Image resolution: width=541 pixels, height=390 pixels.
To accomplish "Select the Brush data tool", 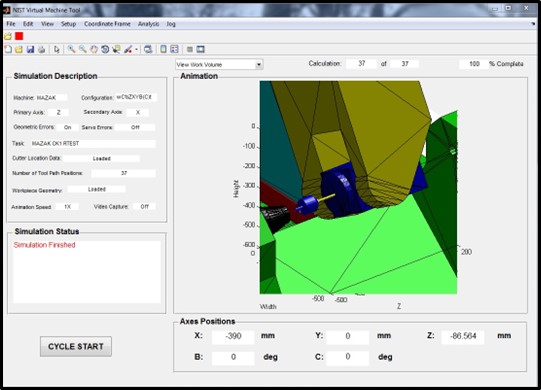I will [x=128, y=49].
